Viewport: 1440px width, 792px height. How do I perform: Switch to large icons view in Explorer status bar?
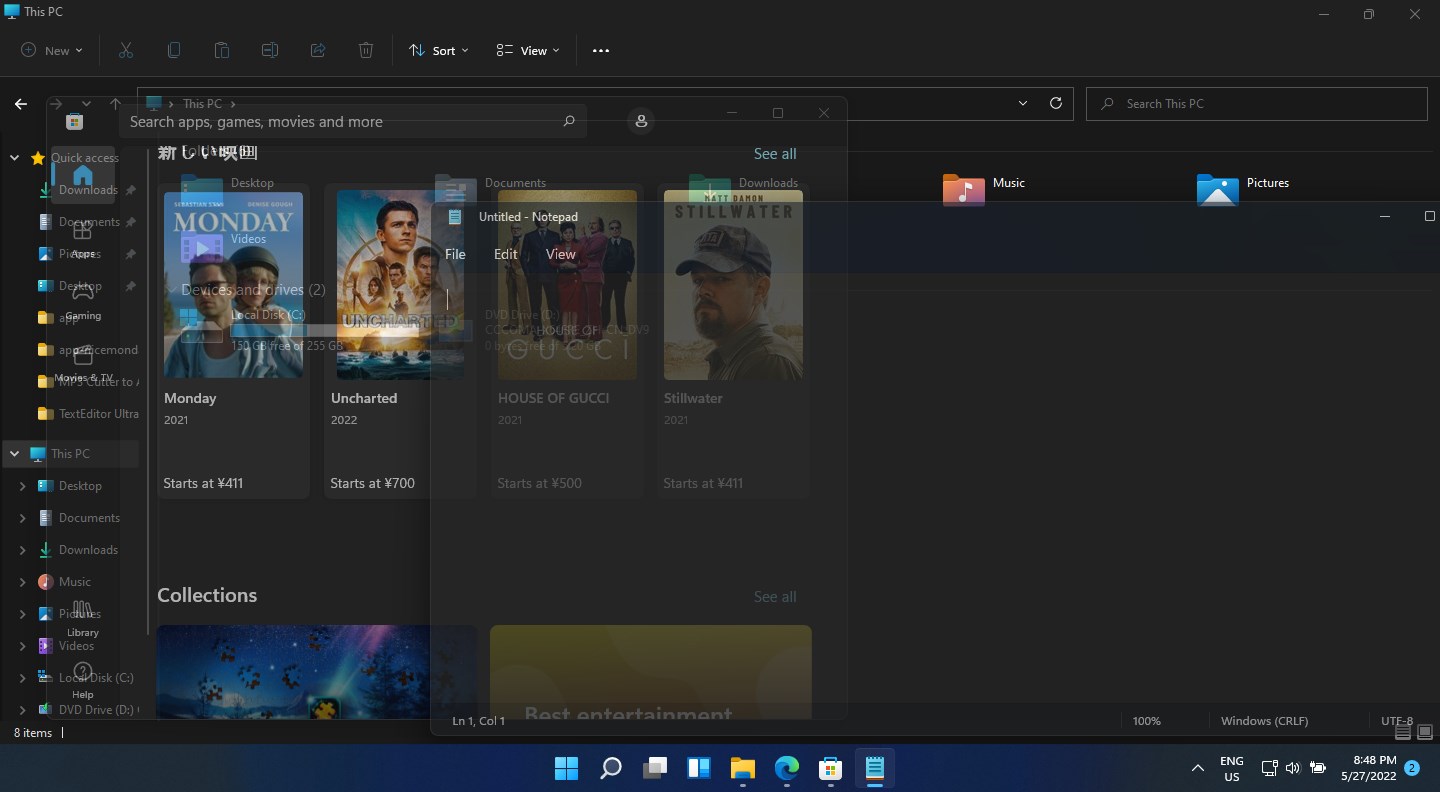click(1424, 732)
